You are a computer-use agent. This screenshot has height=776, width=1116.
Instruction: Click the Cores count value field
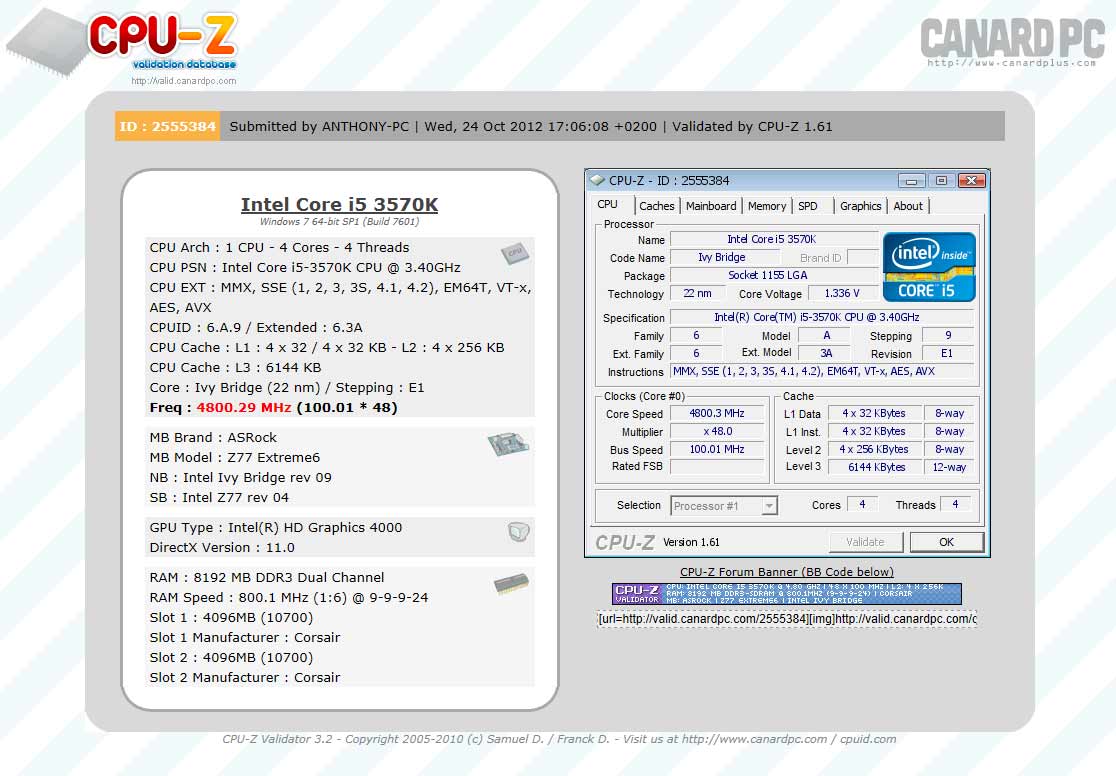click(862, 504)
